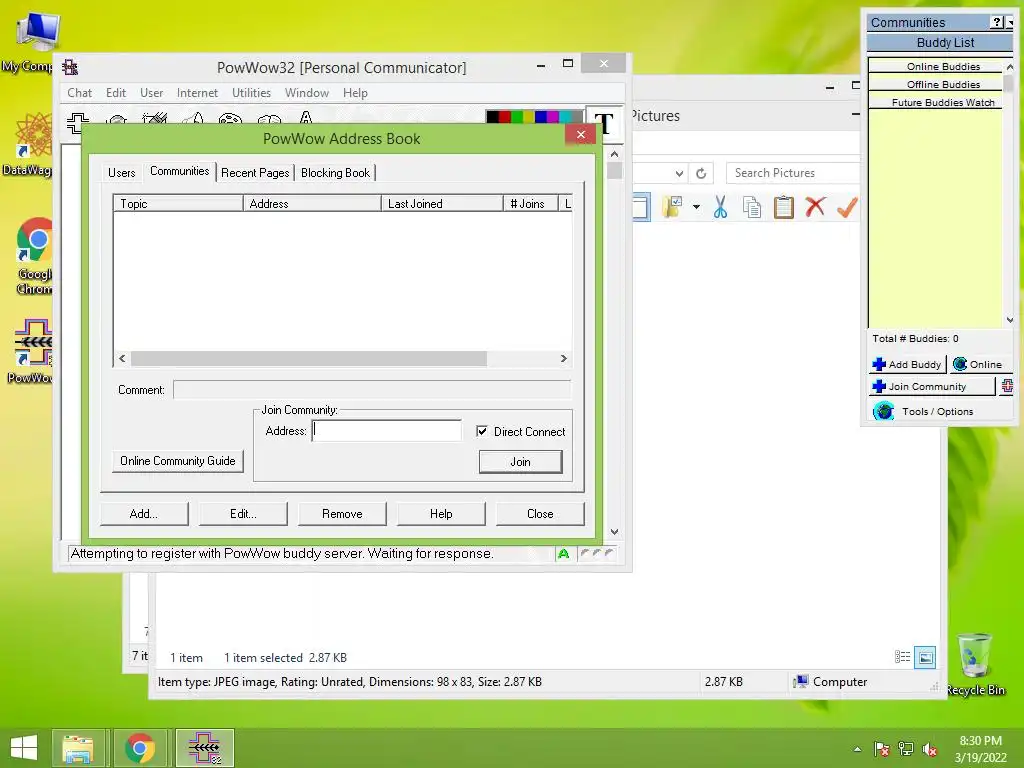This screenshot has width=1024, height=768.
Task: Open the Utilities menu
Action: [251, 93]
